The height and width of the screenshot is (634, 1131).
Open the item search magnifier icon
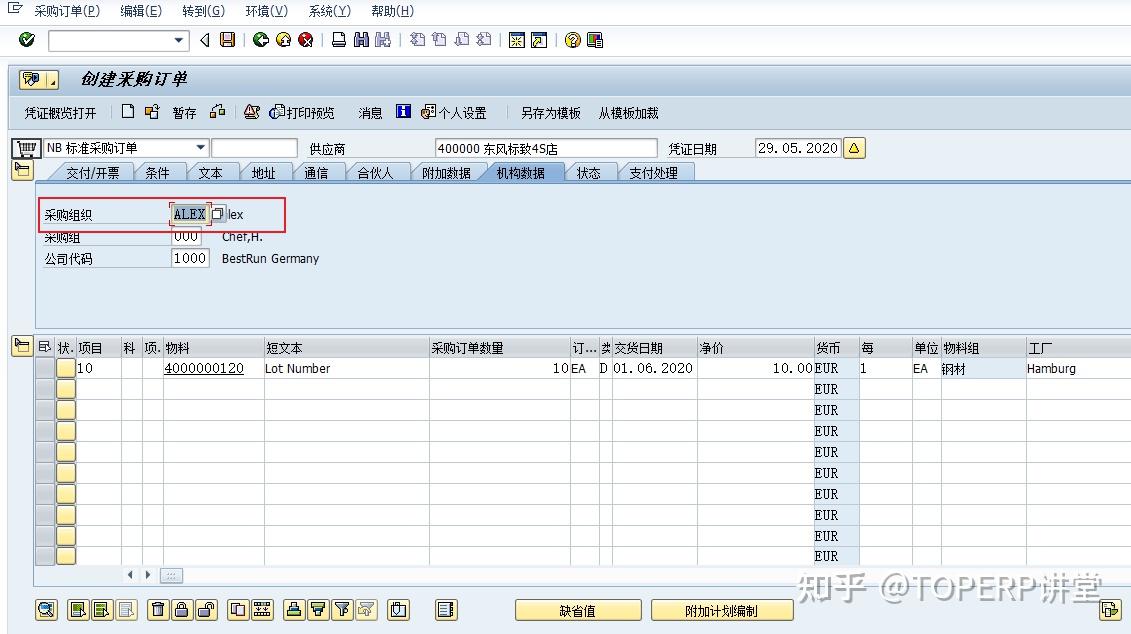(45, 609)
